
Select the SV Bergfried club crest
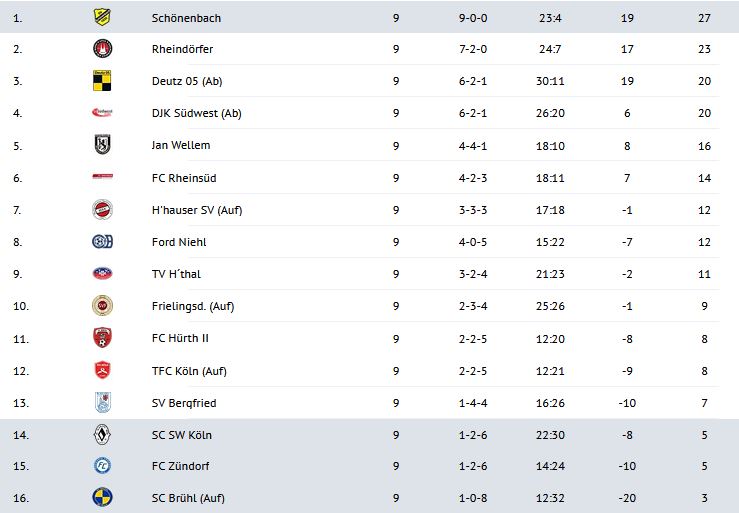point(102,402)
